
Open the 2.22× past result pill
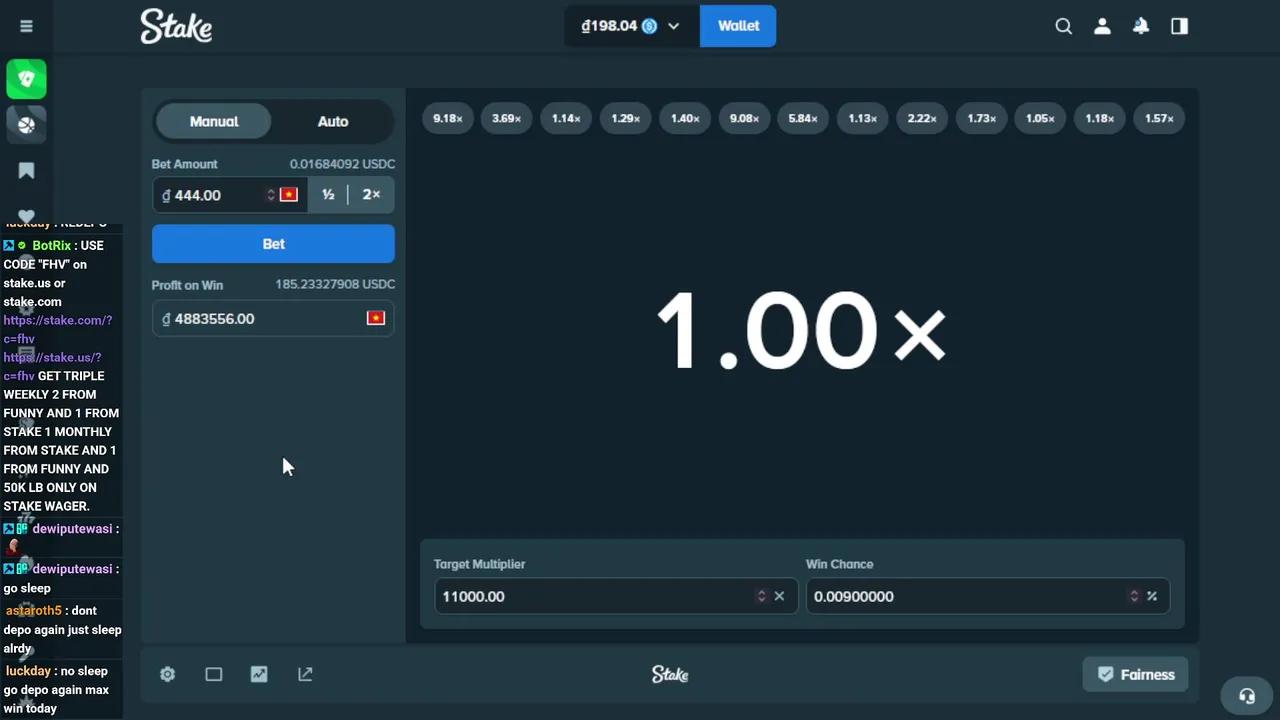click(922, 119)
